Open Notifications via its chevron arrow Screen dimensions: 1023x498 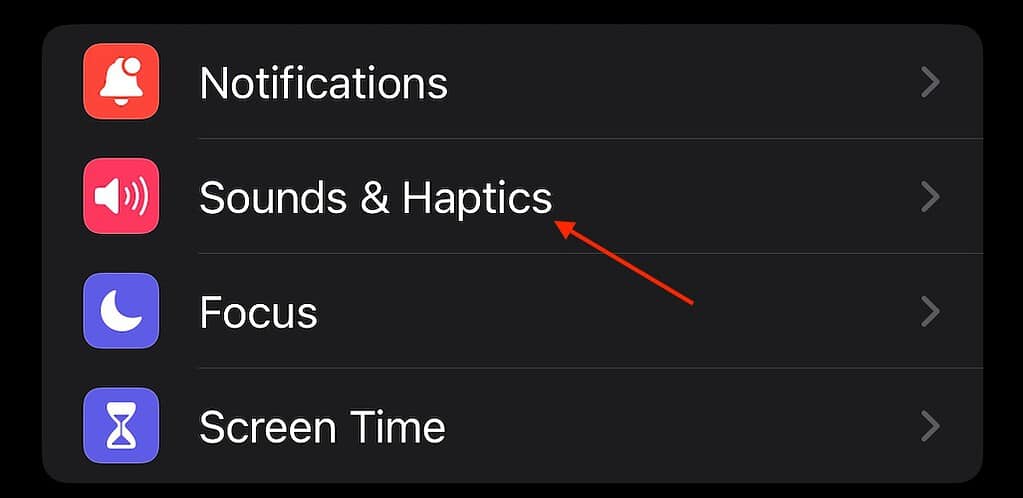(x=930, y=83)
